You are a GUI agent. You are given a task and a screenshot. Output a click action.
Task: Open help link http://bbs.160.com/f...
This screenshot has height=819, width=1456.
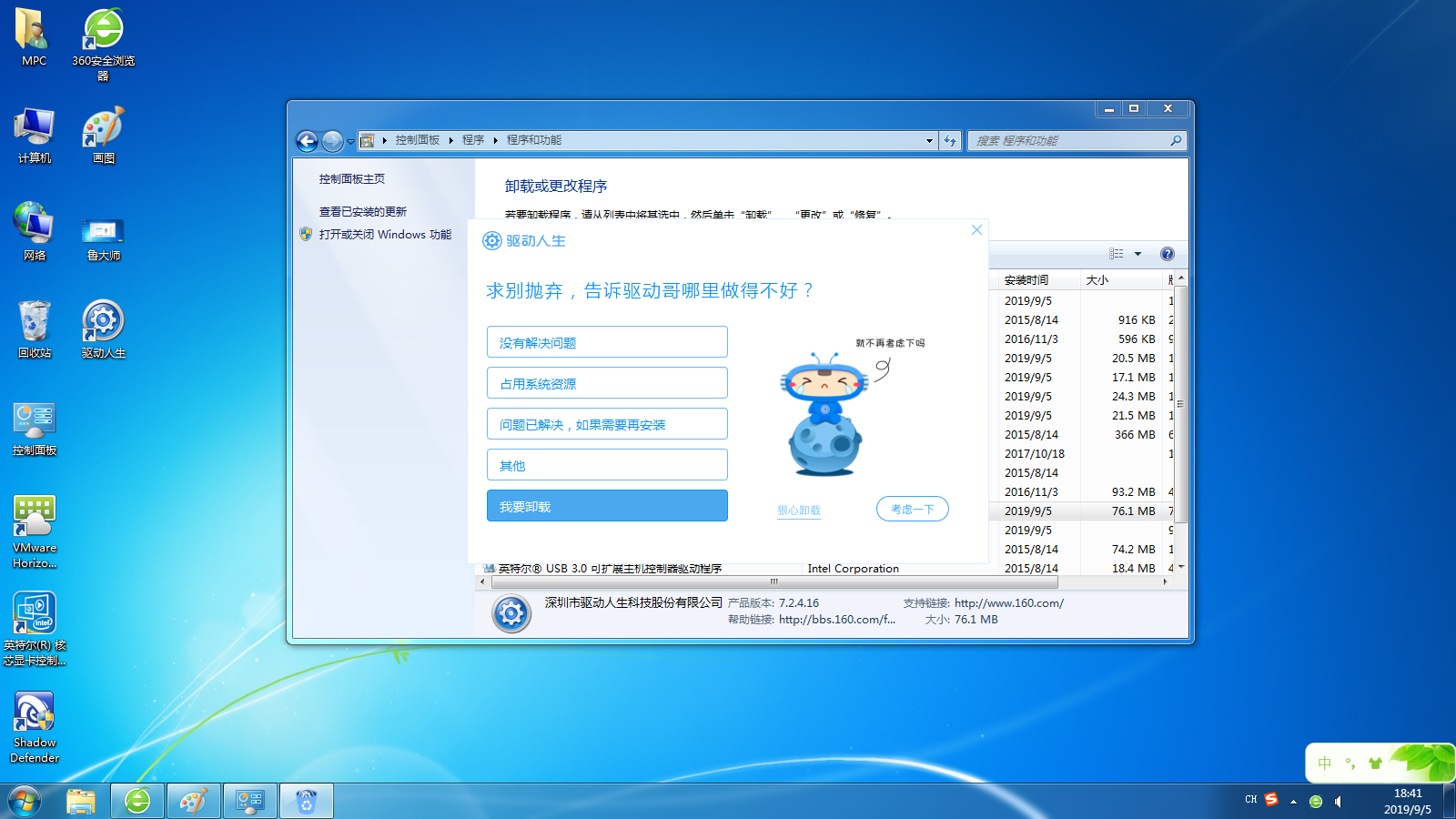pyautogui.click(x=837, y=620)
